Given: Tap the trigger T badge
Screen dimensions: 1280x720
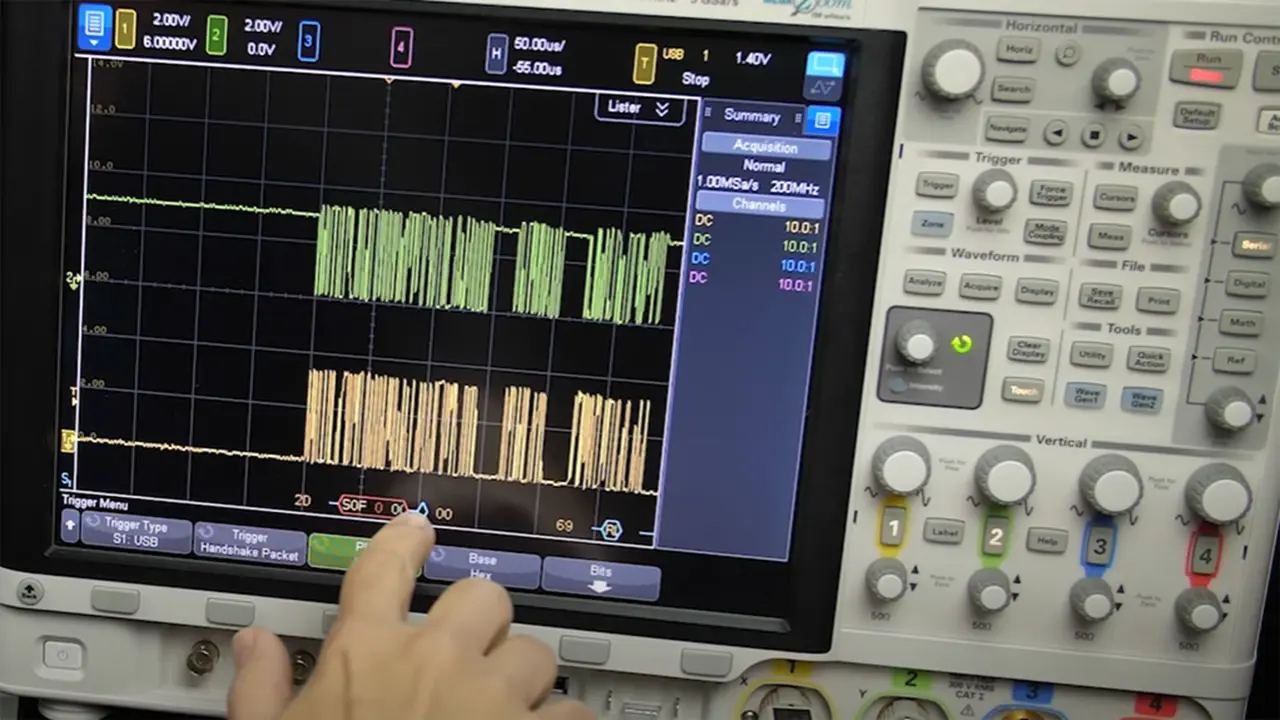Looking at the screenshot, I should (644, 64).
